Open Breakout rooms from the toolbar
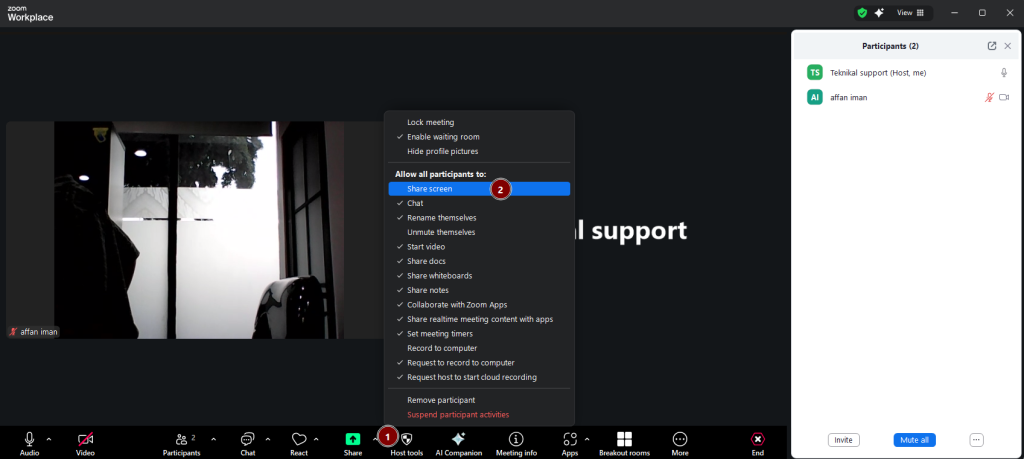The image size is (1024, 459). coord(624,439)
